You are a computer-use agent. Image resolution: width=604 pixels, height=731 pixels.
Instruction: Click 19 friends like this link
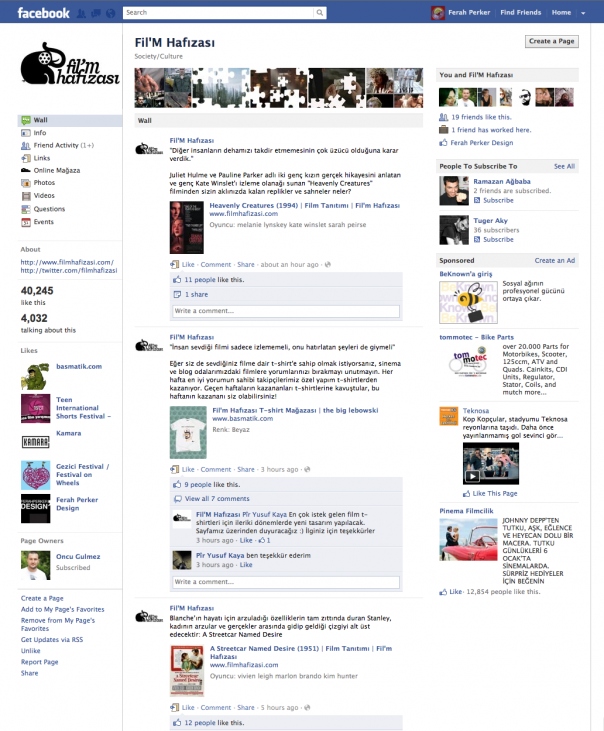(x=481, y=117)
